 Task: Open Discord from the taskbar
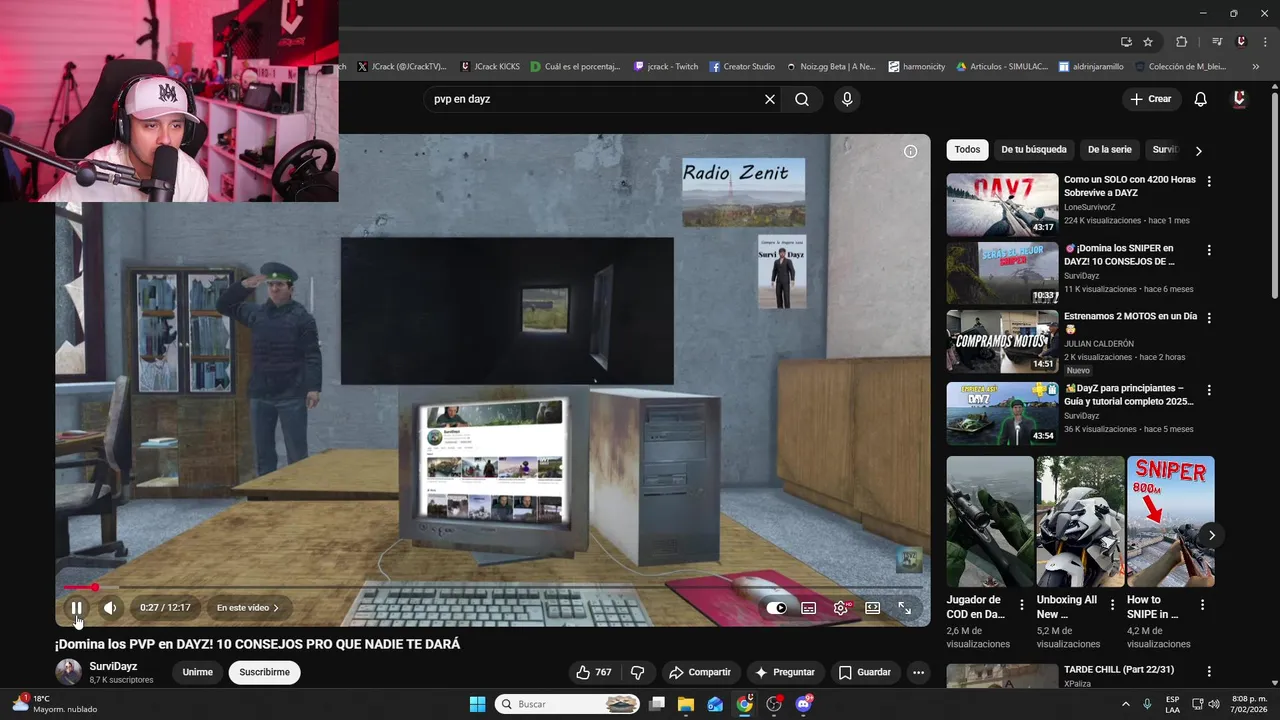pyautogui.click(x=804, y=704)
